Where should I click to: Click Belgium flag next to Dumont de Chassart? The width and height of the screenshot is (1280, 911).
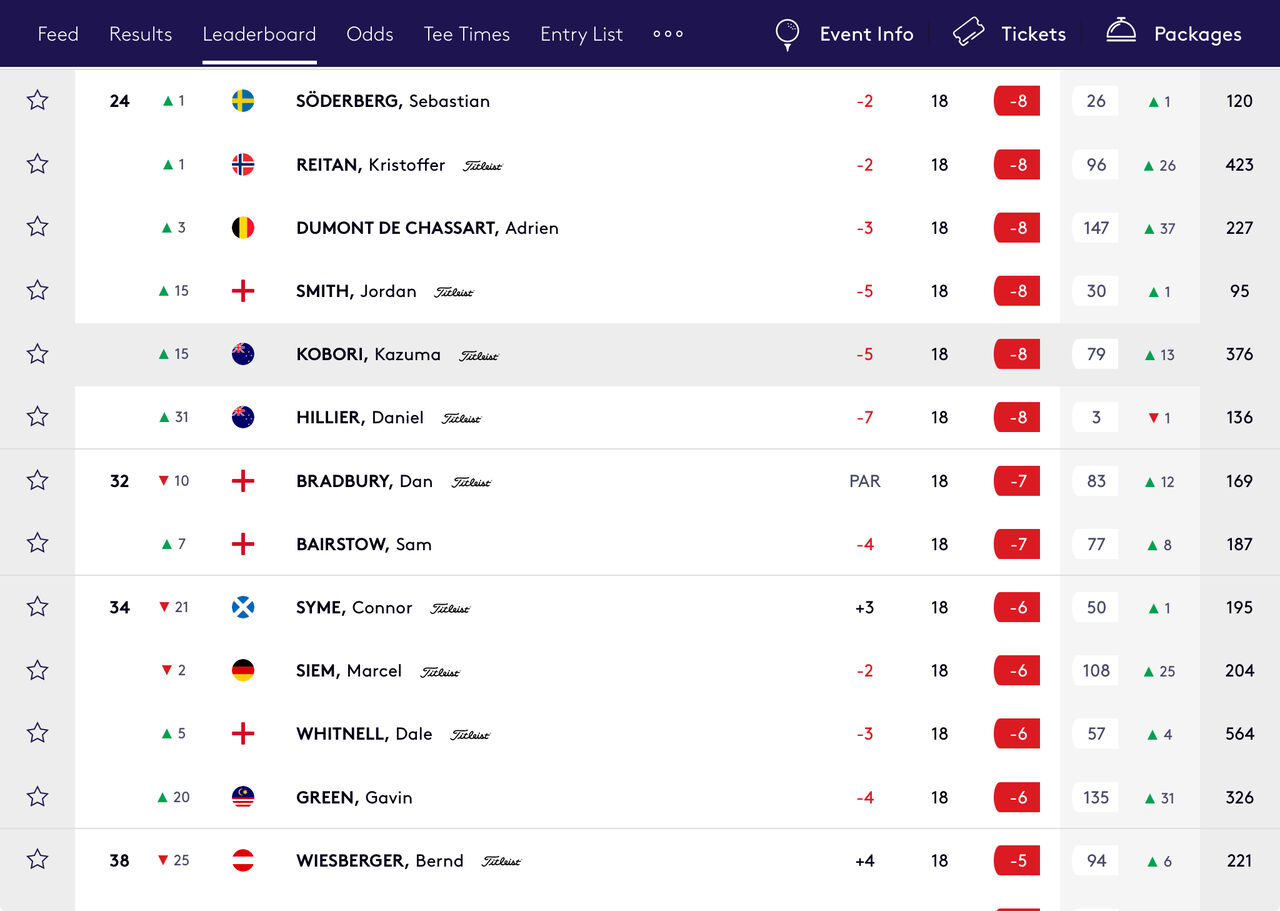coord(243,227)
